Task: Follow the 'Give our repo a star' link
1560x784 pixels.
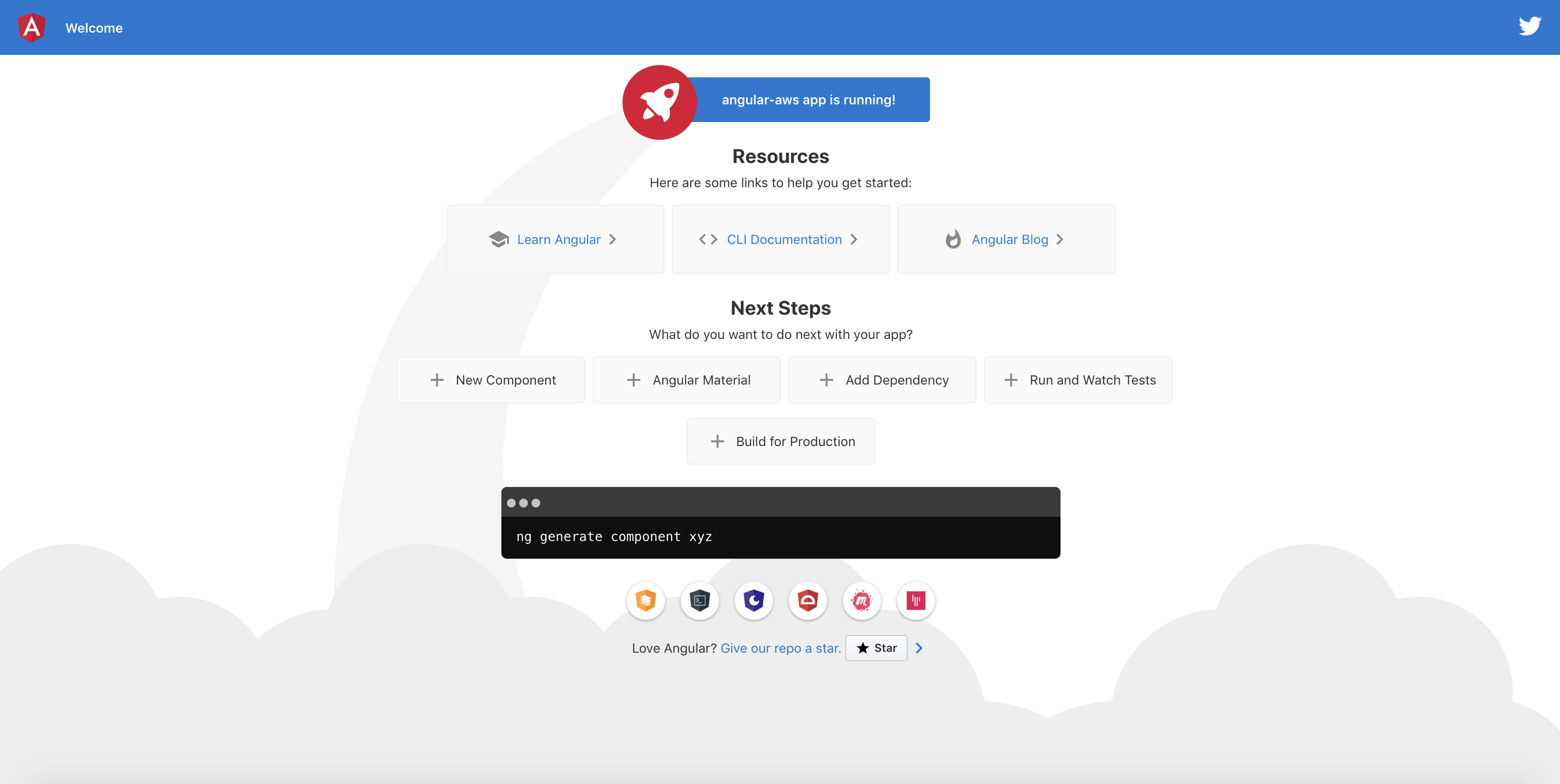Action: pos(780,648)
